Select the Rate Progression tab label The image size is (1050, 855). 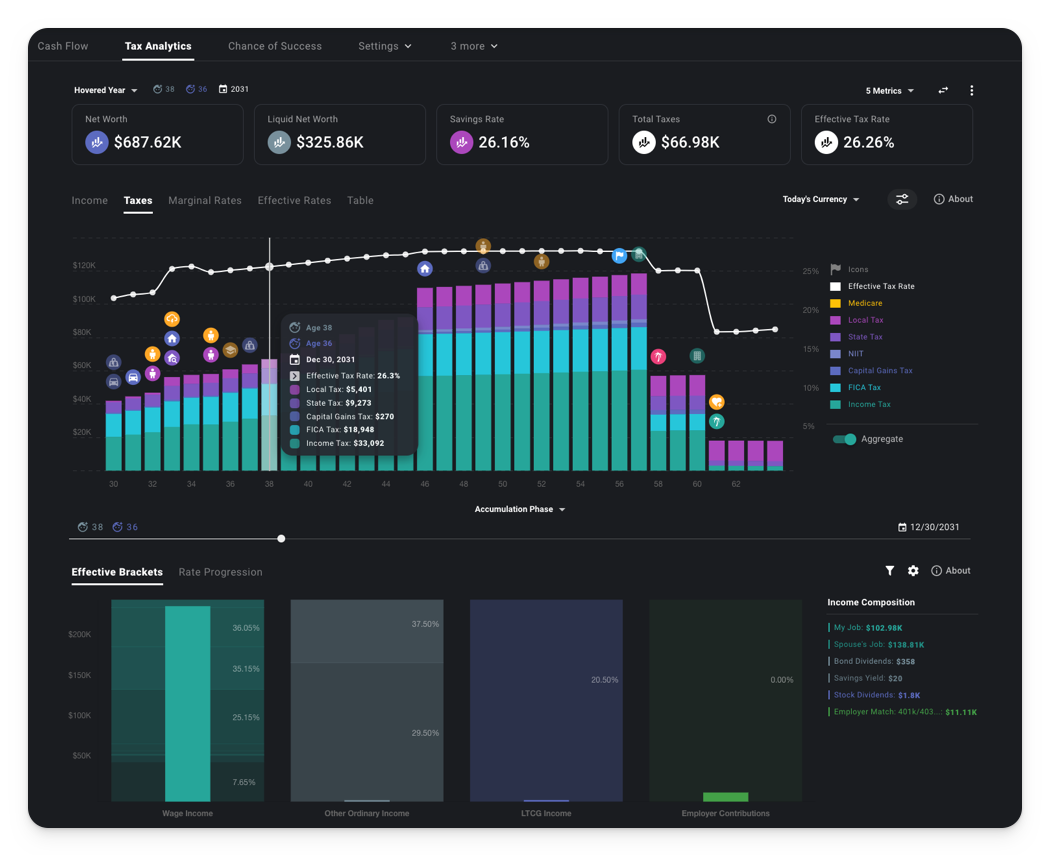pos(222,572)
